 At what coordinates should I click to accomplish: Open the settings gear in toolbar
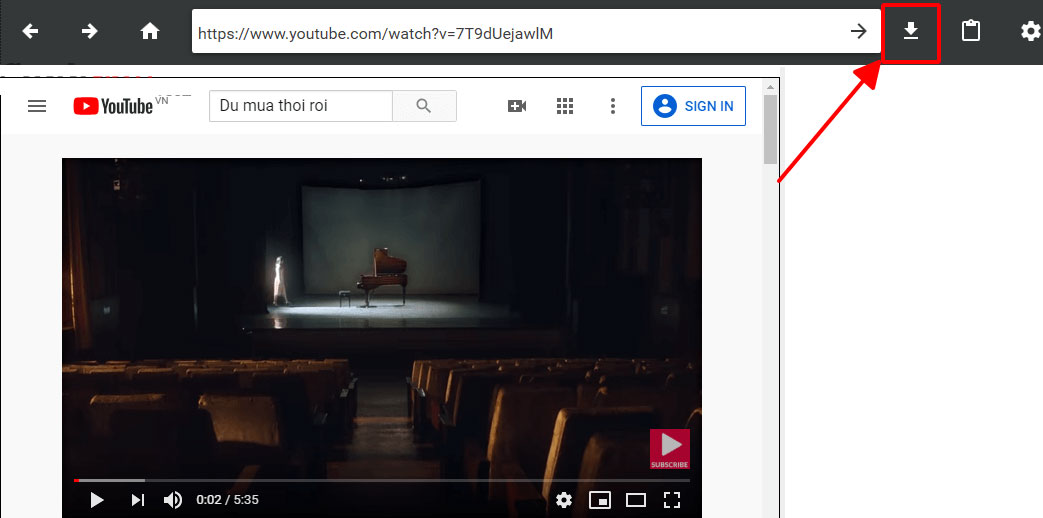coord(1030,31)
